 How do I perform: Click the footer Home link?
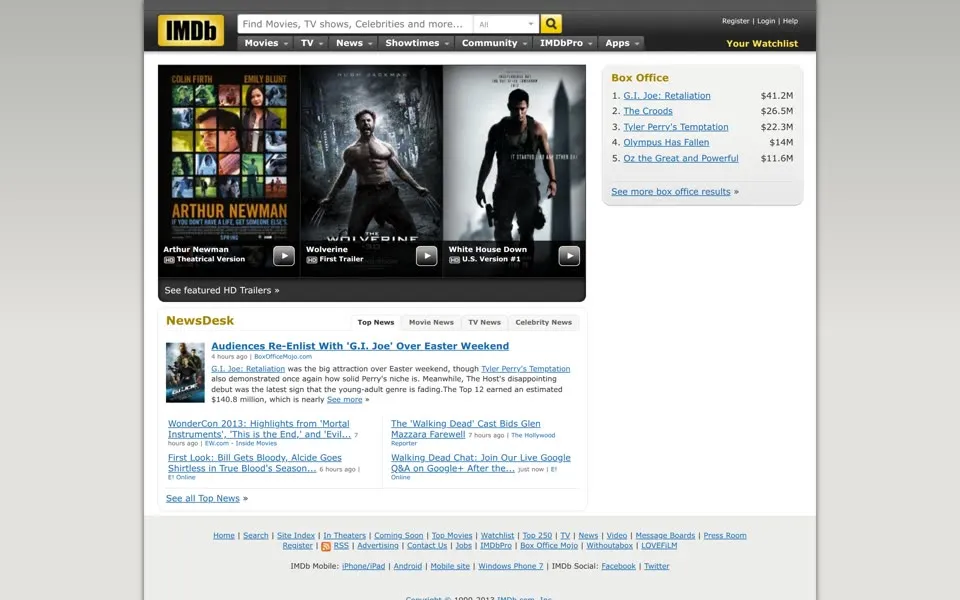223,535
